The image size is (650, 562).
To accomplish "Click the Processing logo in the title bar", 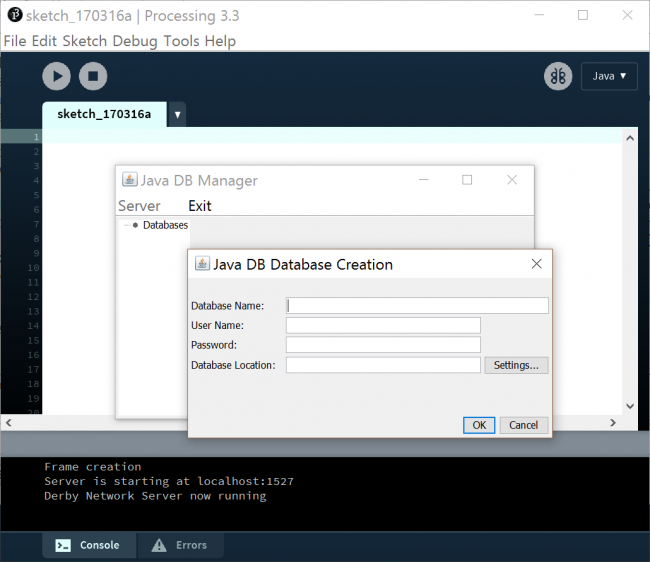I will pyautogui.click(x=15, y=15).
